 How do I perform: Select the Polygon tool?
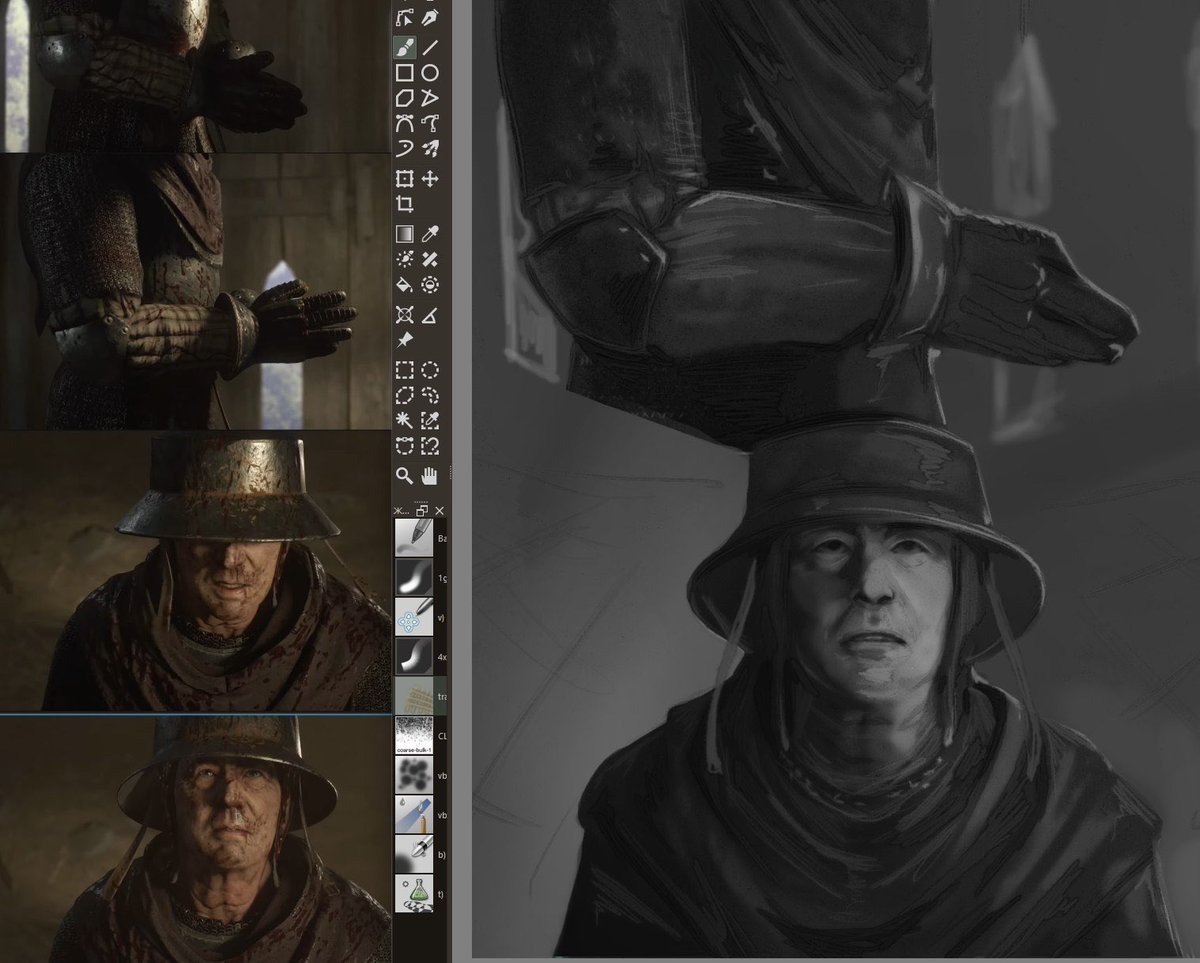point(405,98)
